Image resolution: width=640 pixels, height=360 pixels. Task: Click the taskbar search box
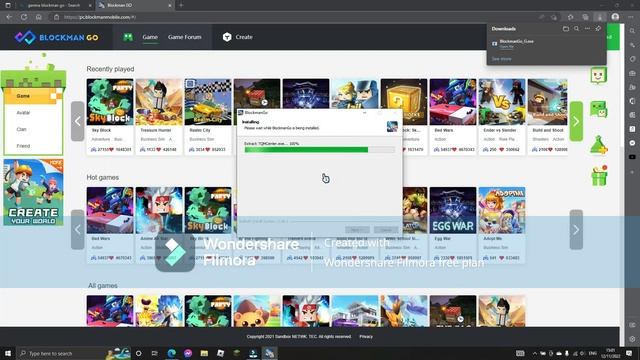point(61,353)
